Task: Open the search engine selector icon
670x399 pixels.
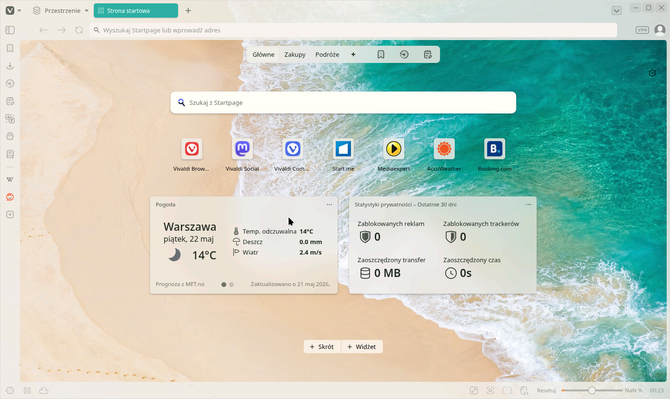Action: (181, 103)
